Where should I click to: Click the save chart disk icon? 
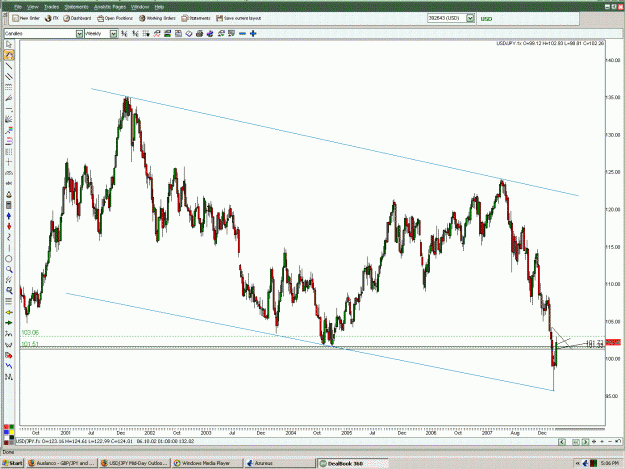pyautogui.click(x=178, y=34)
